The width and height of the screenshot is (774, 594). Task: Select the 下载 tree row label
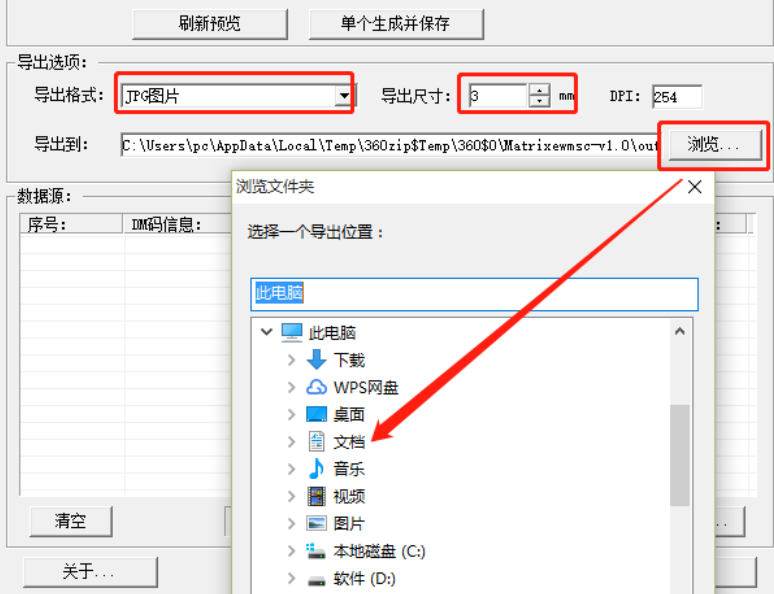point(349,360)
